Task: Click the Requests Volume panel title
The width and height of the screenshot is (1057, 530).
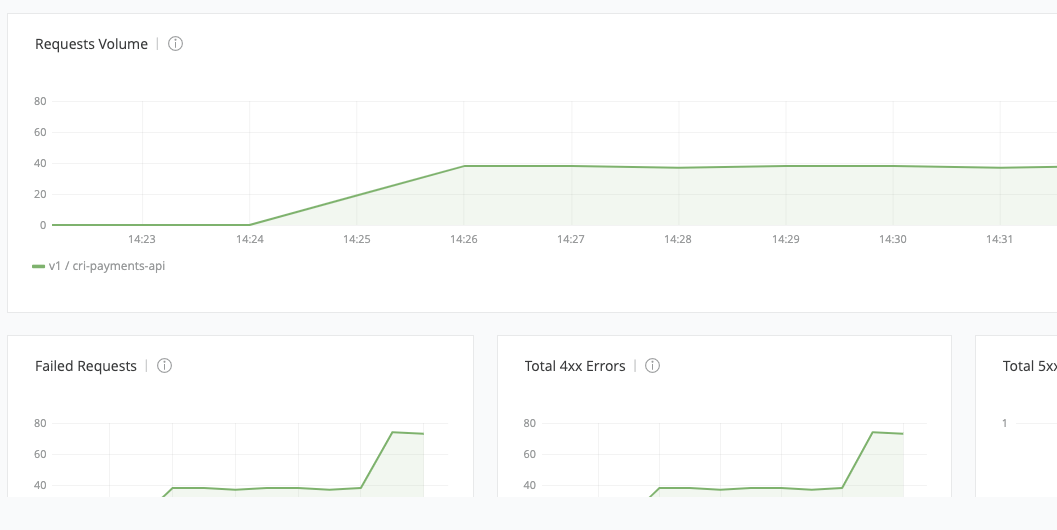Action: (91, 44)
